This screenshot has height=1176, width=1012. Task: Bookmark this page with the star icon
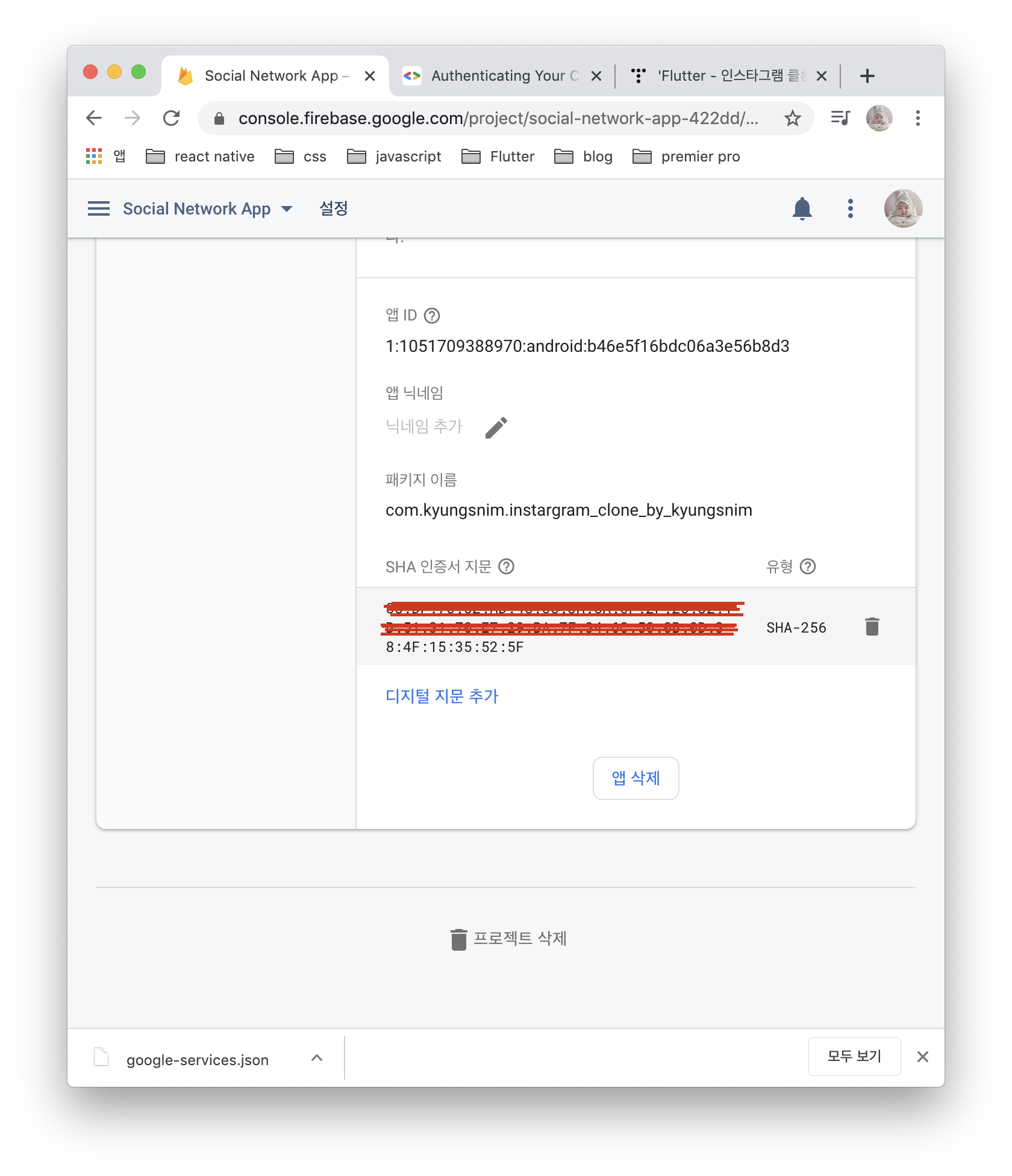pos(792,118)
